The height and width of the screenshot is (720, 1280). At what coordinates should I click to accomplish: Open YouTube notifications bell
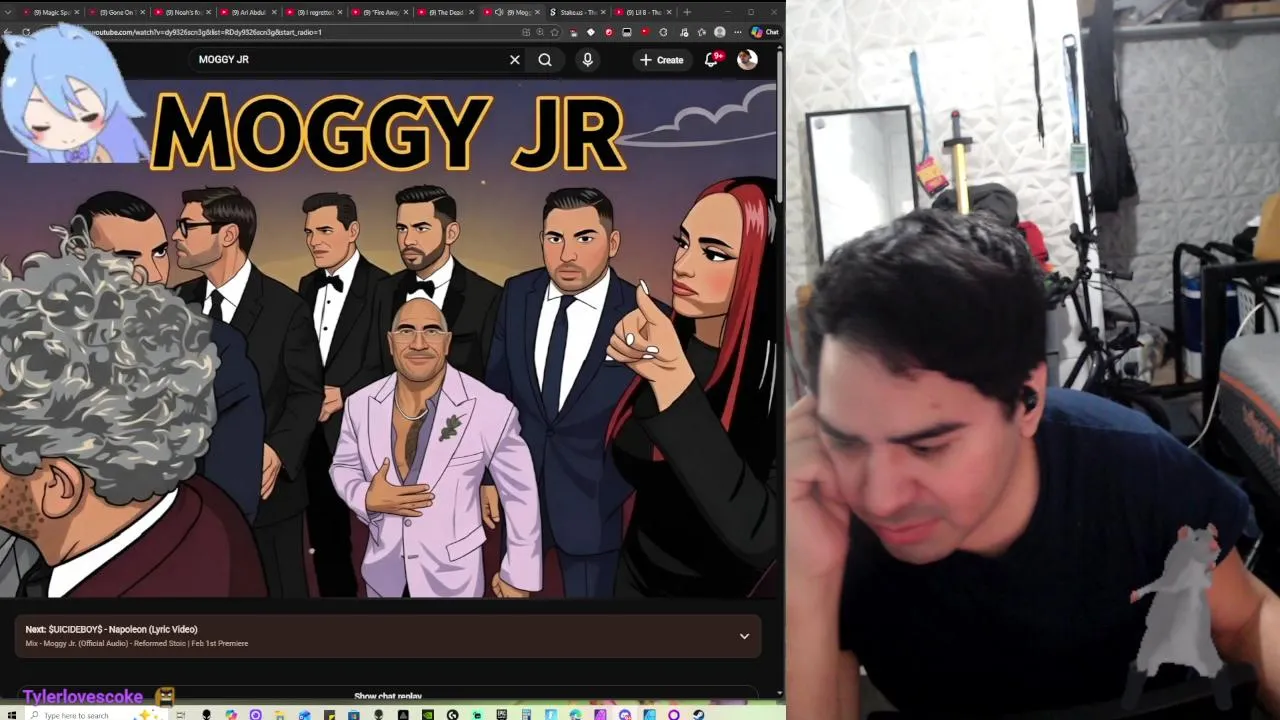coord(711,60)
